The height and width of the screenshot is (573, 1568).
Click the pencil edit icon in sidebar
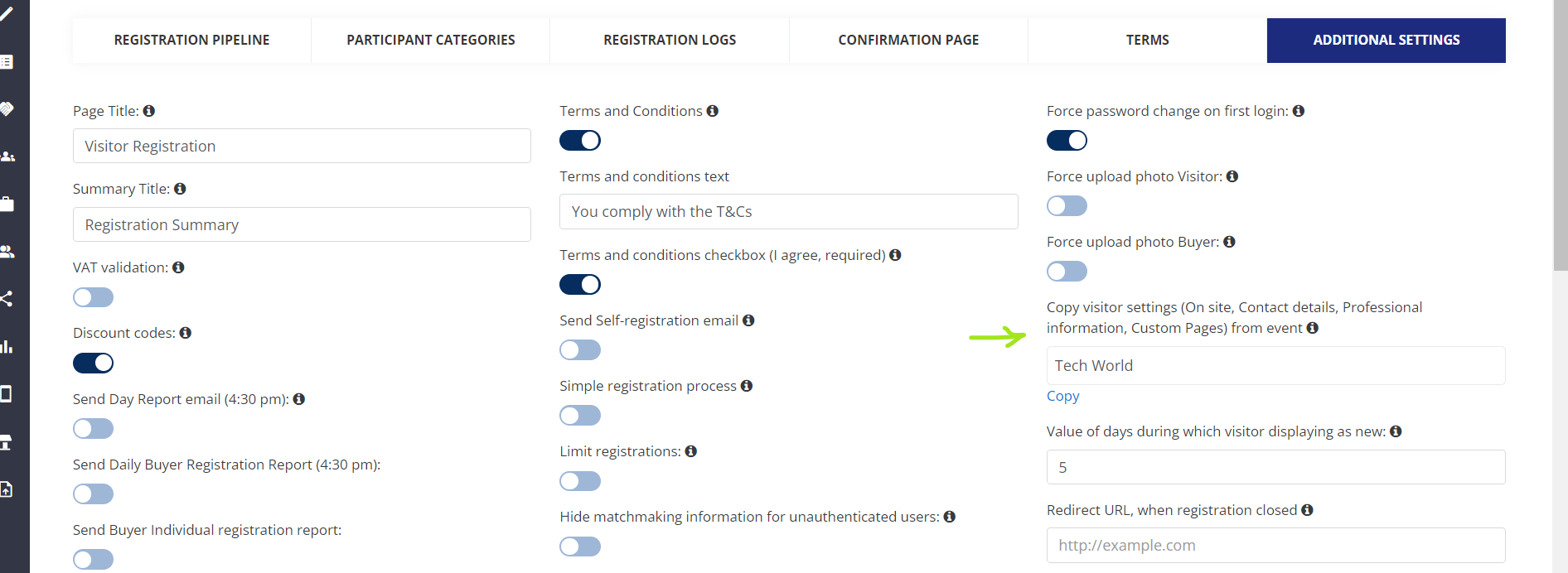coord(7,14)
